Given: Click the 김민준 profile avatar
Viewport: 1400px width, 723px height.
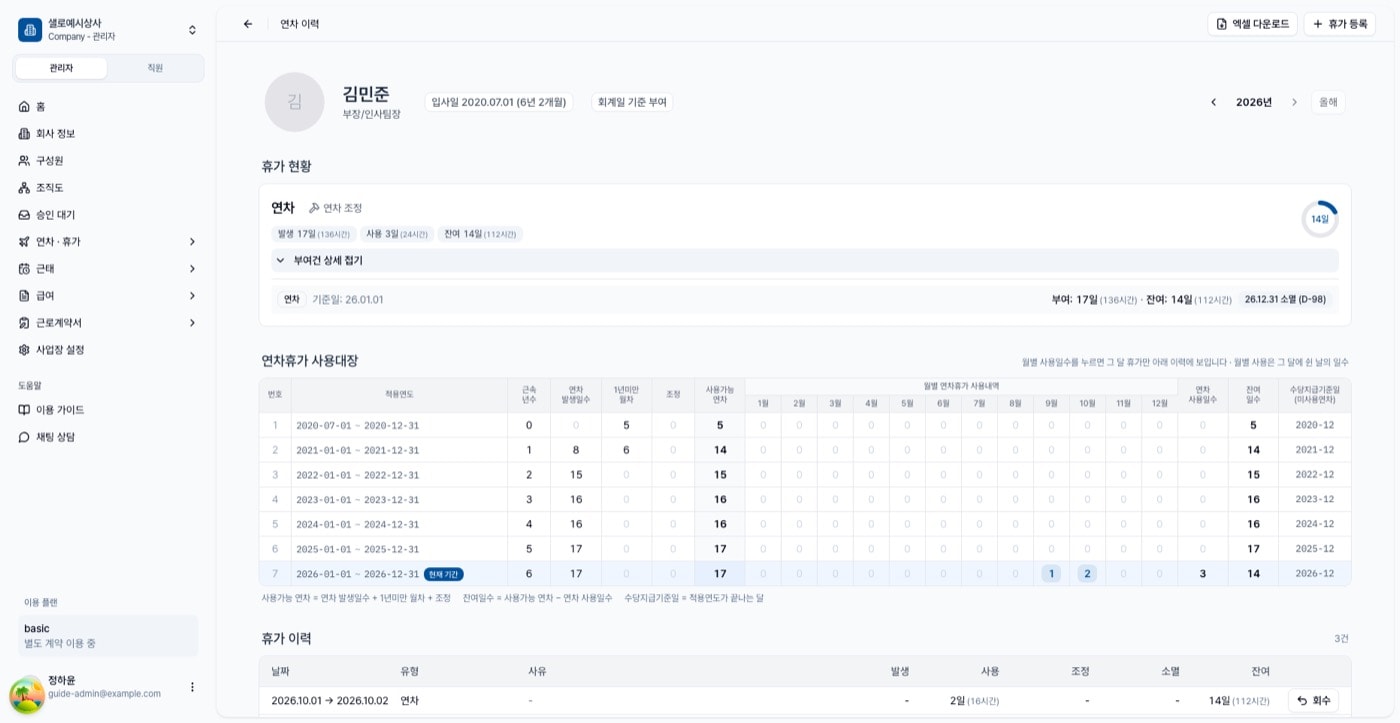Looking at the screenshot, I should 294,102.
